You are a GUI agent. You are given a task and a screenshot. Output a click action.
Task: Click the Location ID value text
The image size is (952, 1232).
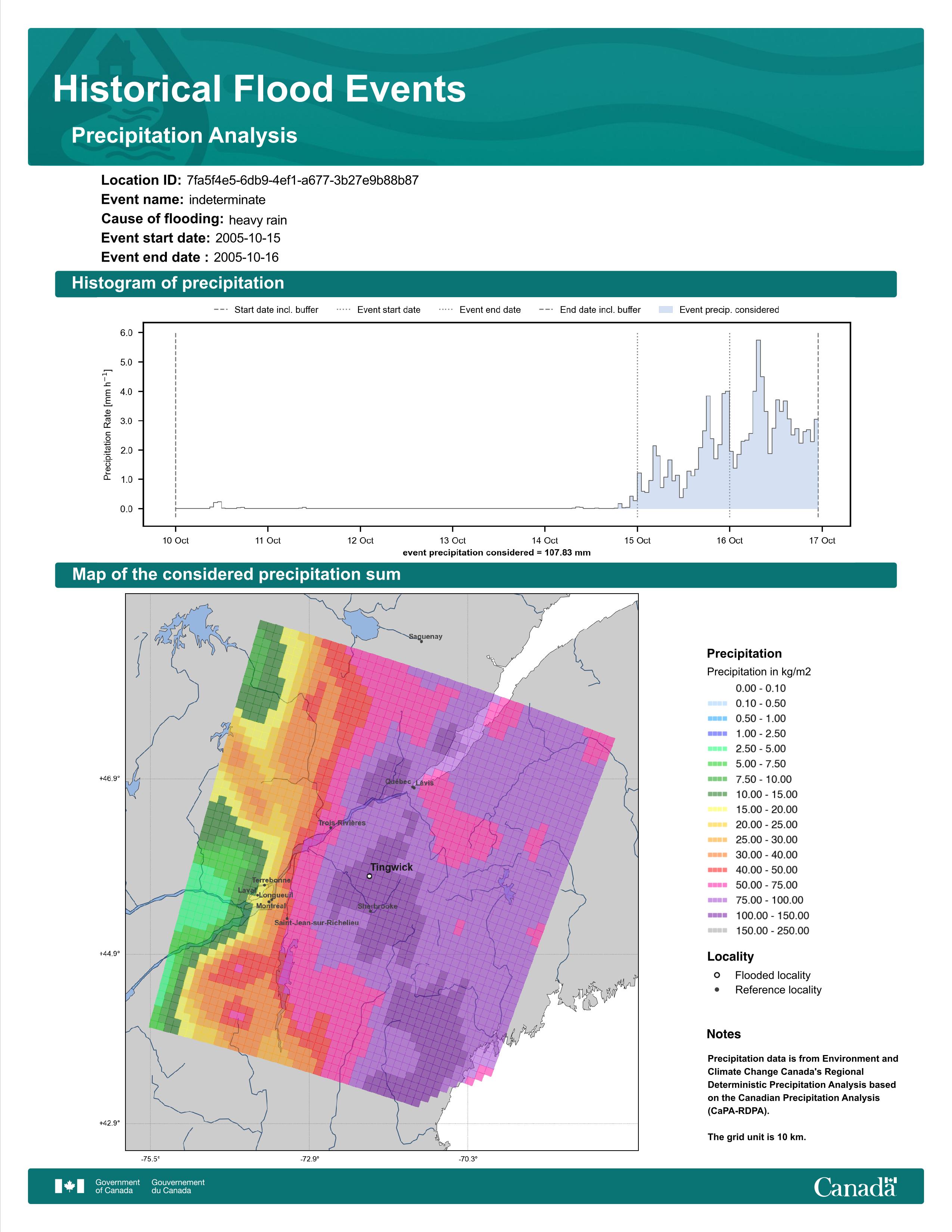pos(302,181)
